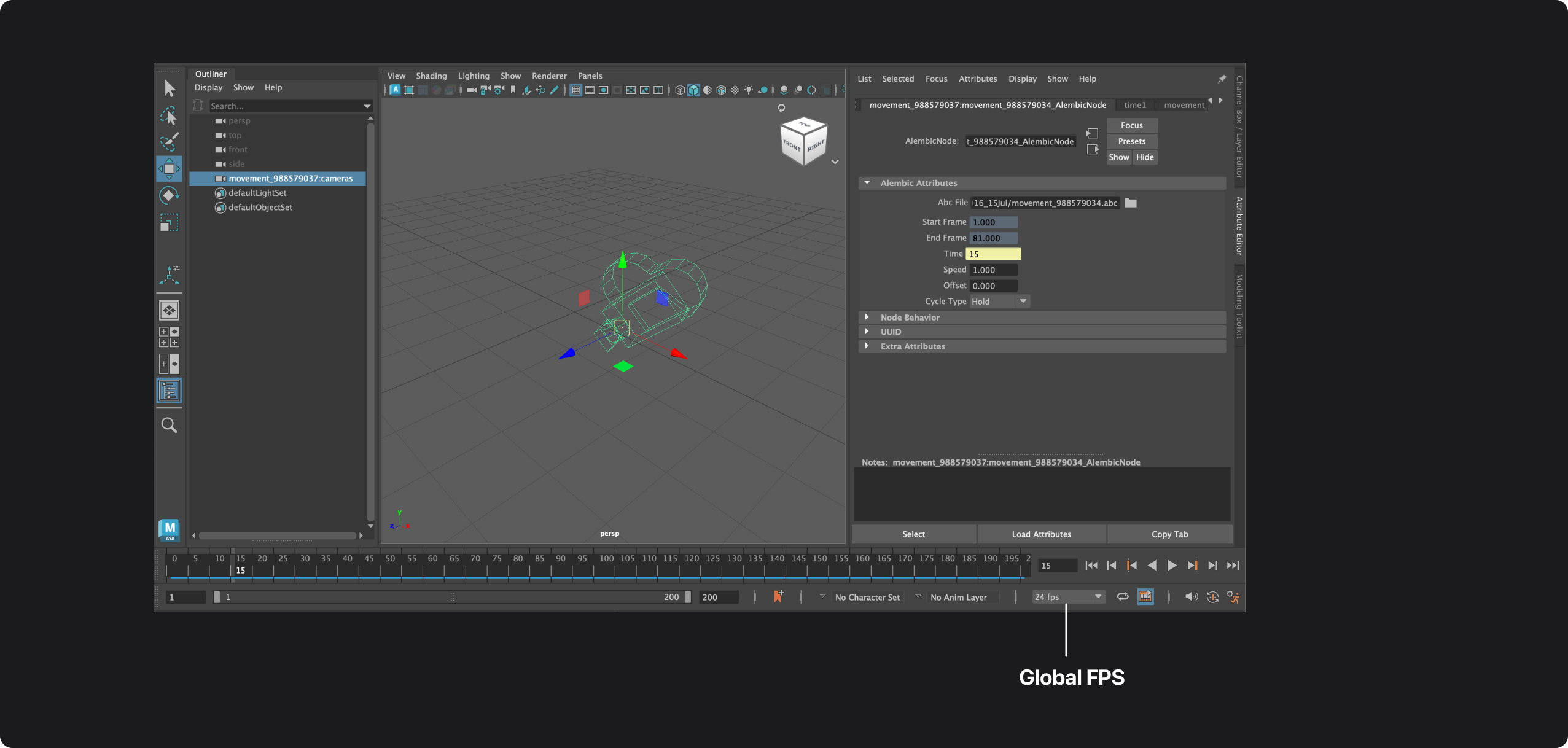Switch to the Scale tool
The width and height of the screenshot is (1568, 748).
(169, 222)
